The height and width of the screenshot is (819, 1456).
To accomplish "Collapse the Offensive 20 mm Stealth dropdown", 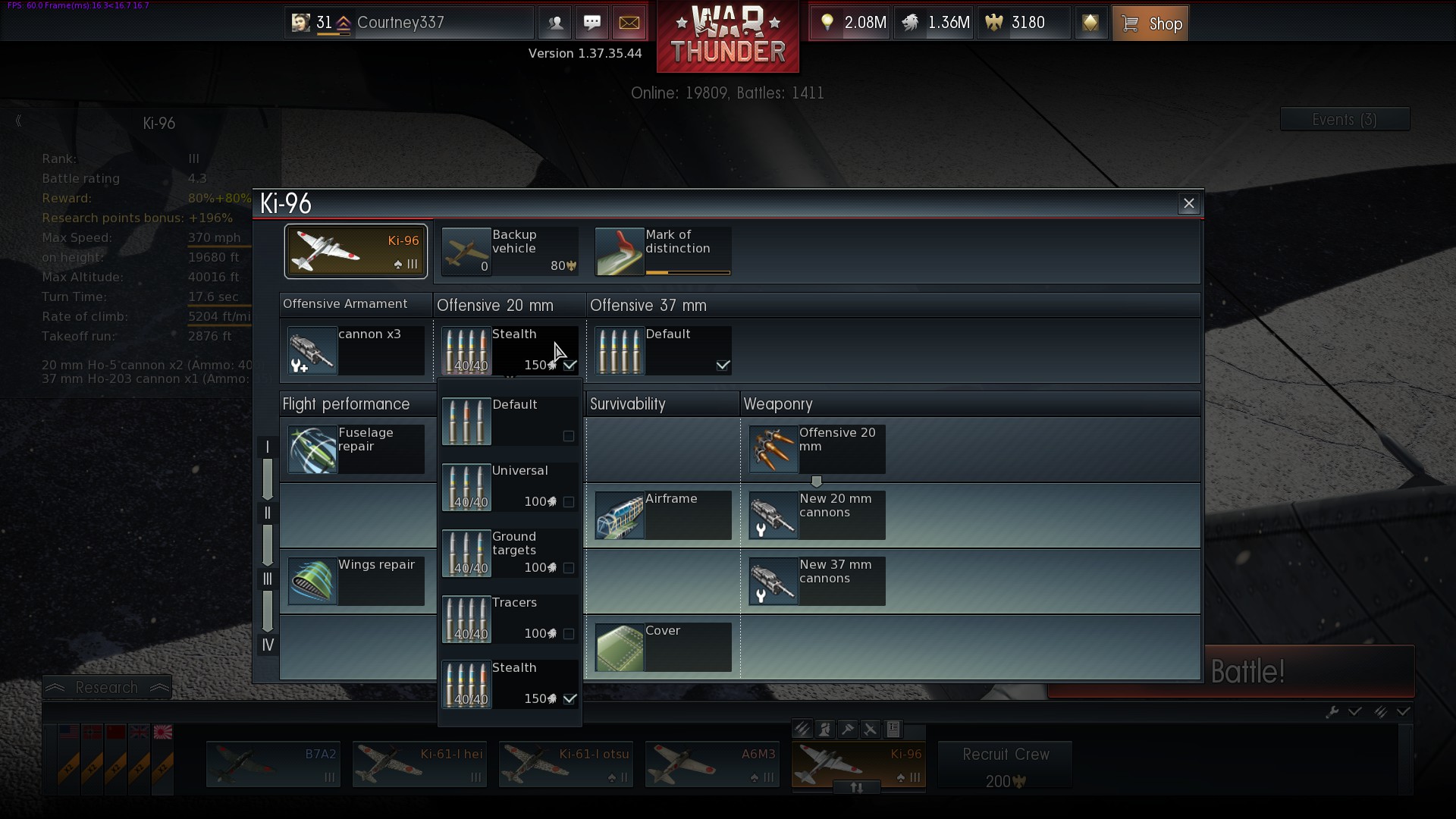I will 510,350.
